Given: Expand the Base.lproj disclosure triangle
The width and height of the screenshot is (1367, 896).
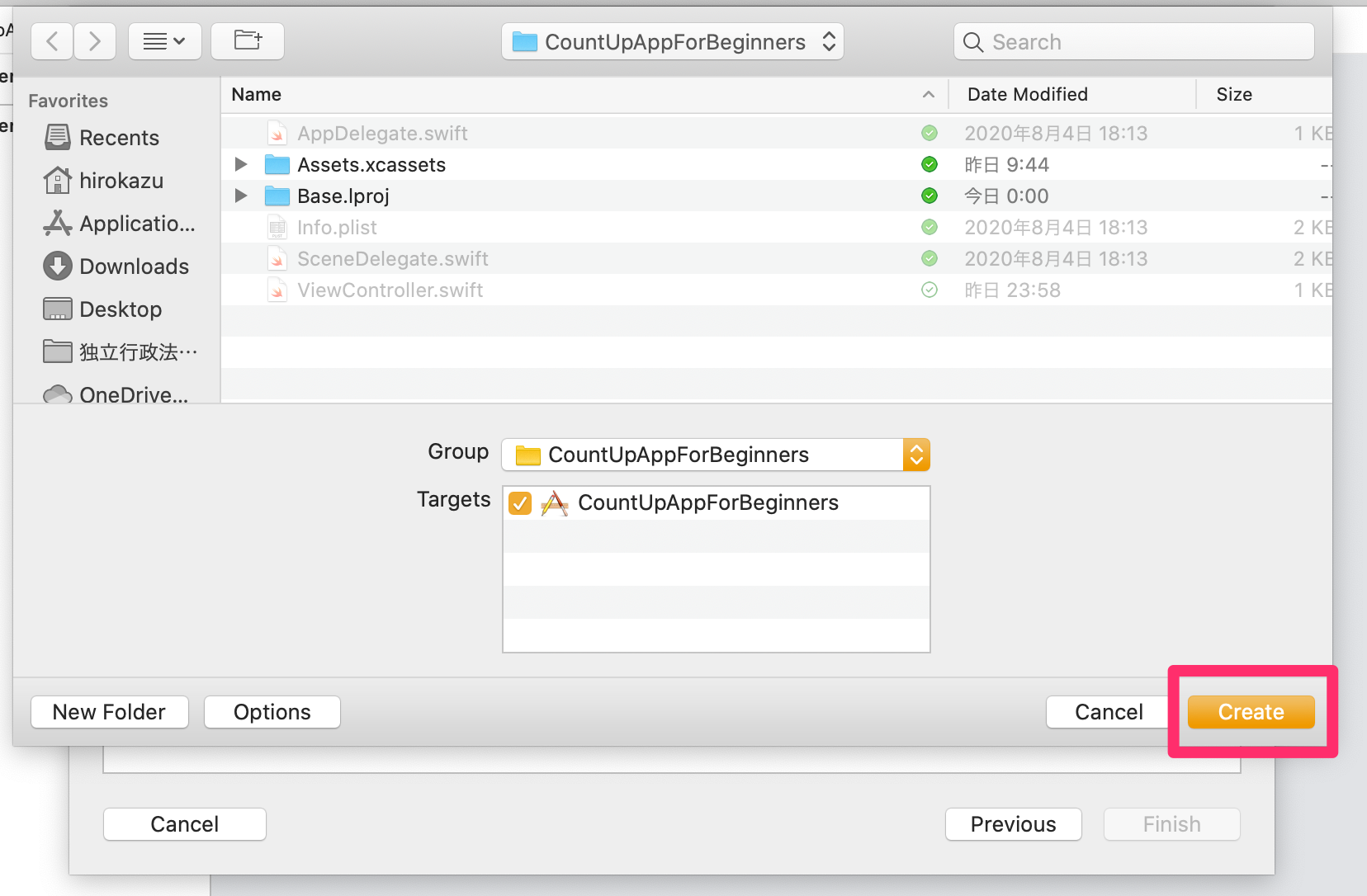Looking at the screenshot, I should pos(241,196).
